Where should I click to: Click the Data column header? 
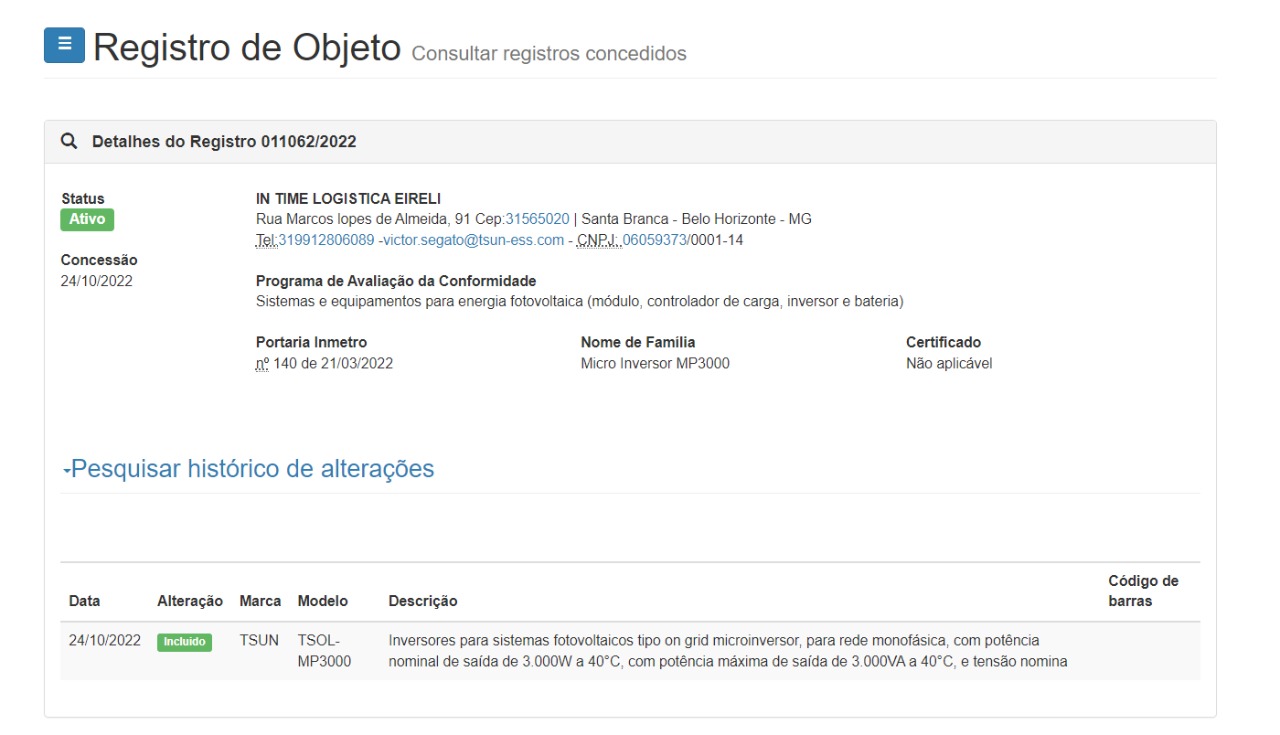tap(84, 601)
